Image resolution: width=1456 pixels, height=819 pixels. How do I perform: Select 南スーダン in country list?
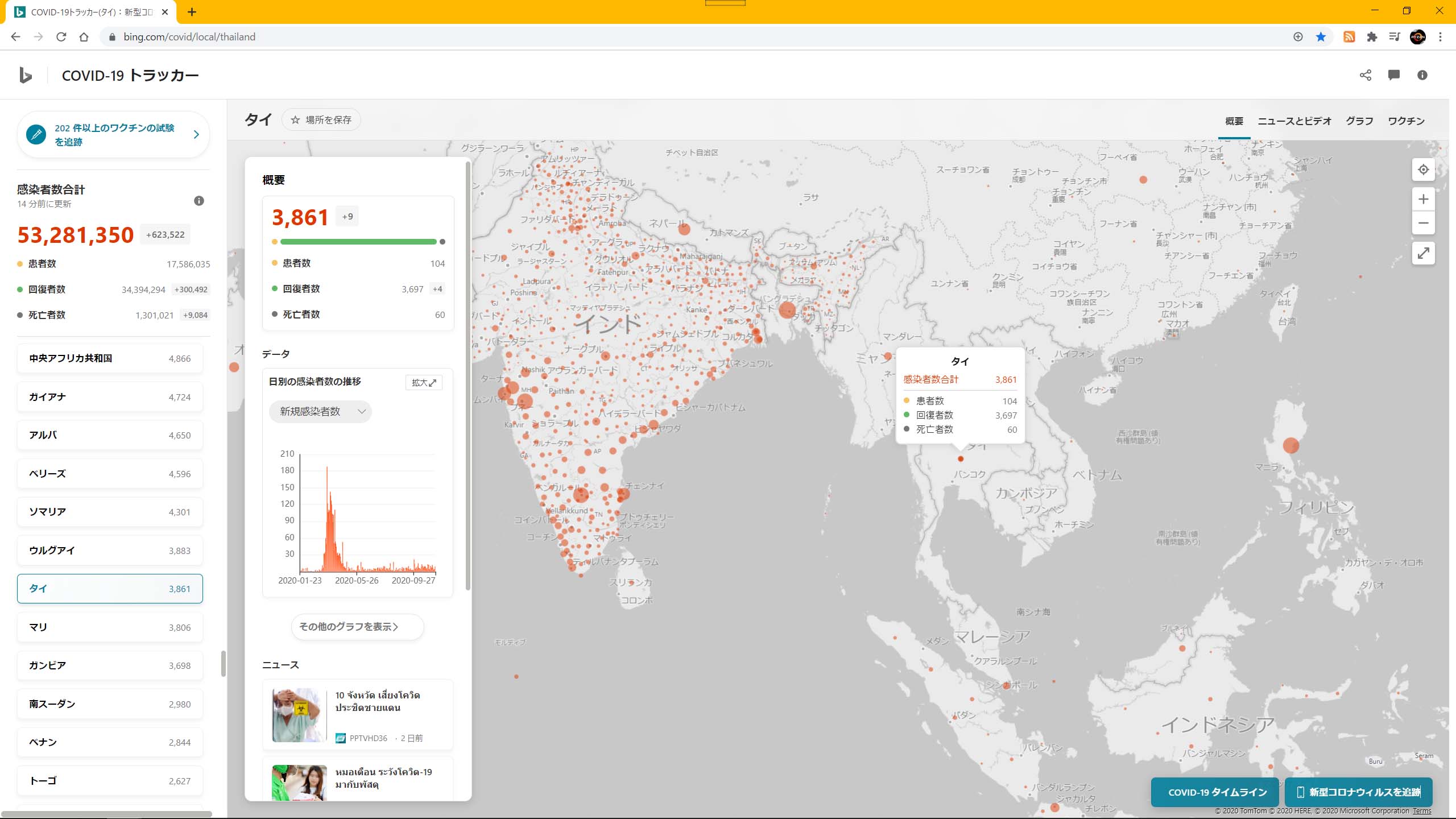pyautogui.click(x=110, y=704)
